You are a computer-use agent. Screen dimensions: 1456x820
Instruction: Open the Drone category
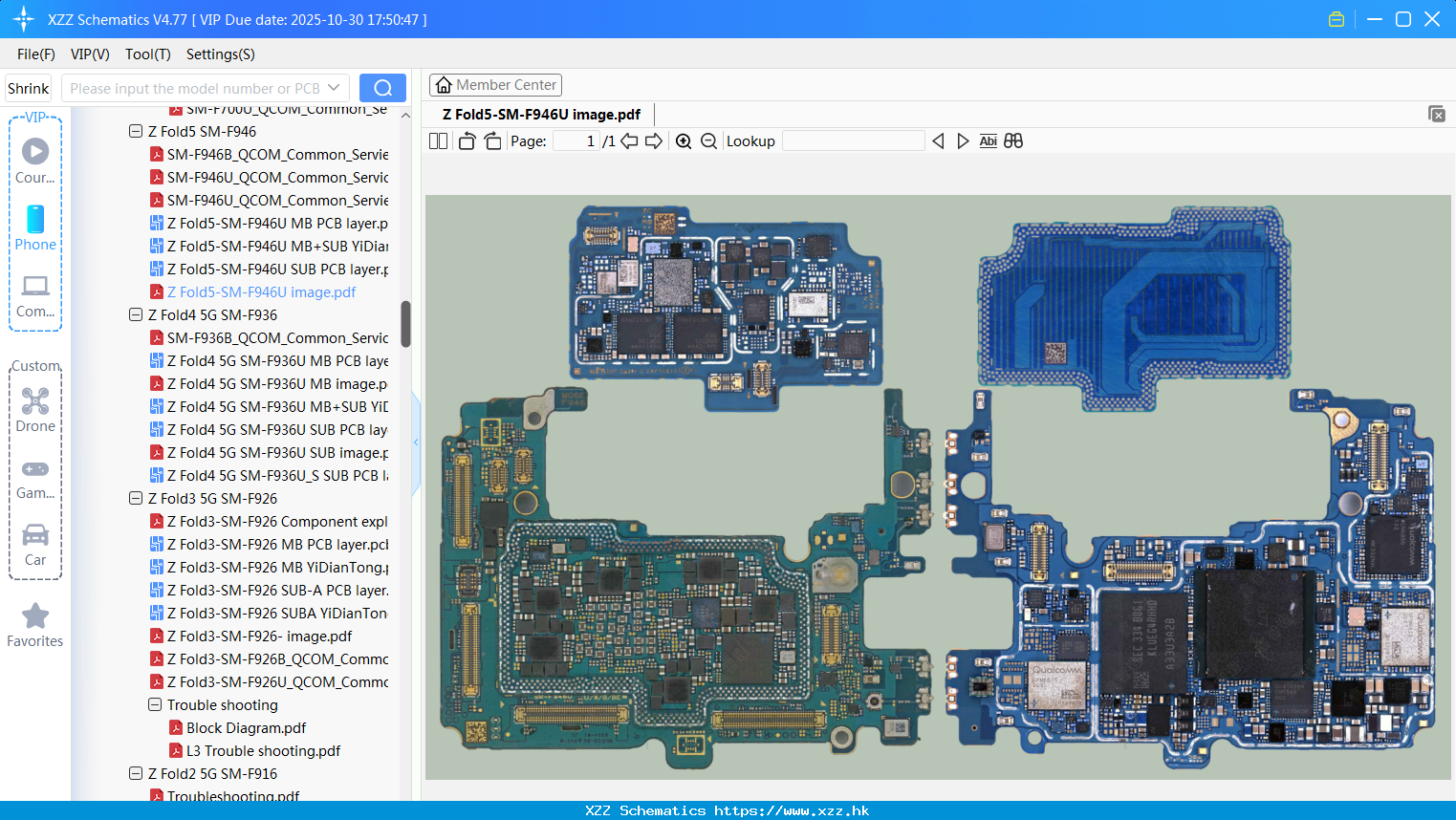click(x=35, y=410)
